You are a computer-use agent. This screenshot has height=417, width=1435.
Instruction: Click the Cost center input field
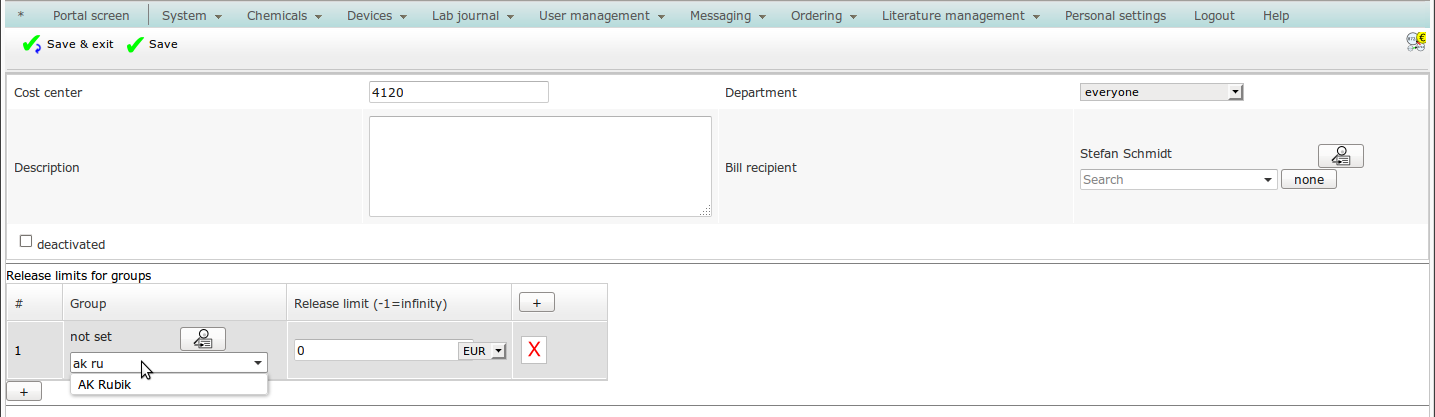[x=458, y=92]
